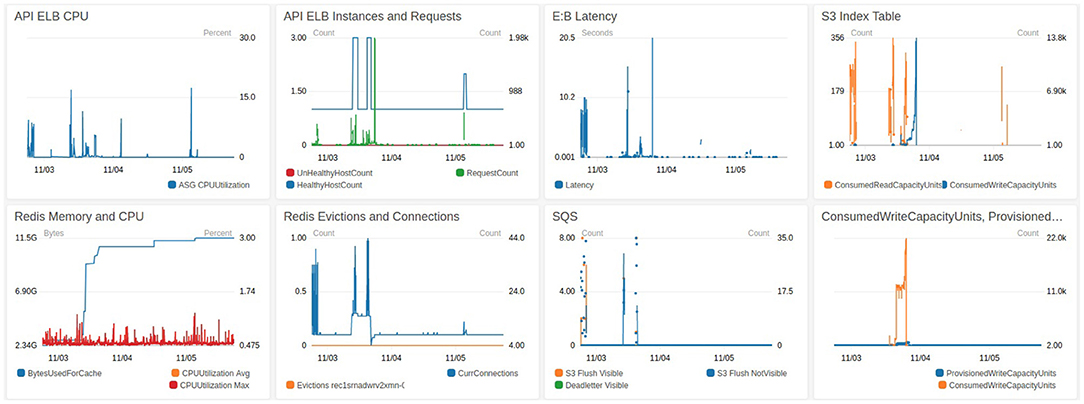Select the RequestCount legend label
The width and height of the screenshot is (1084, 404).
[492, 173]
